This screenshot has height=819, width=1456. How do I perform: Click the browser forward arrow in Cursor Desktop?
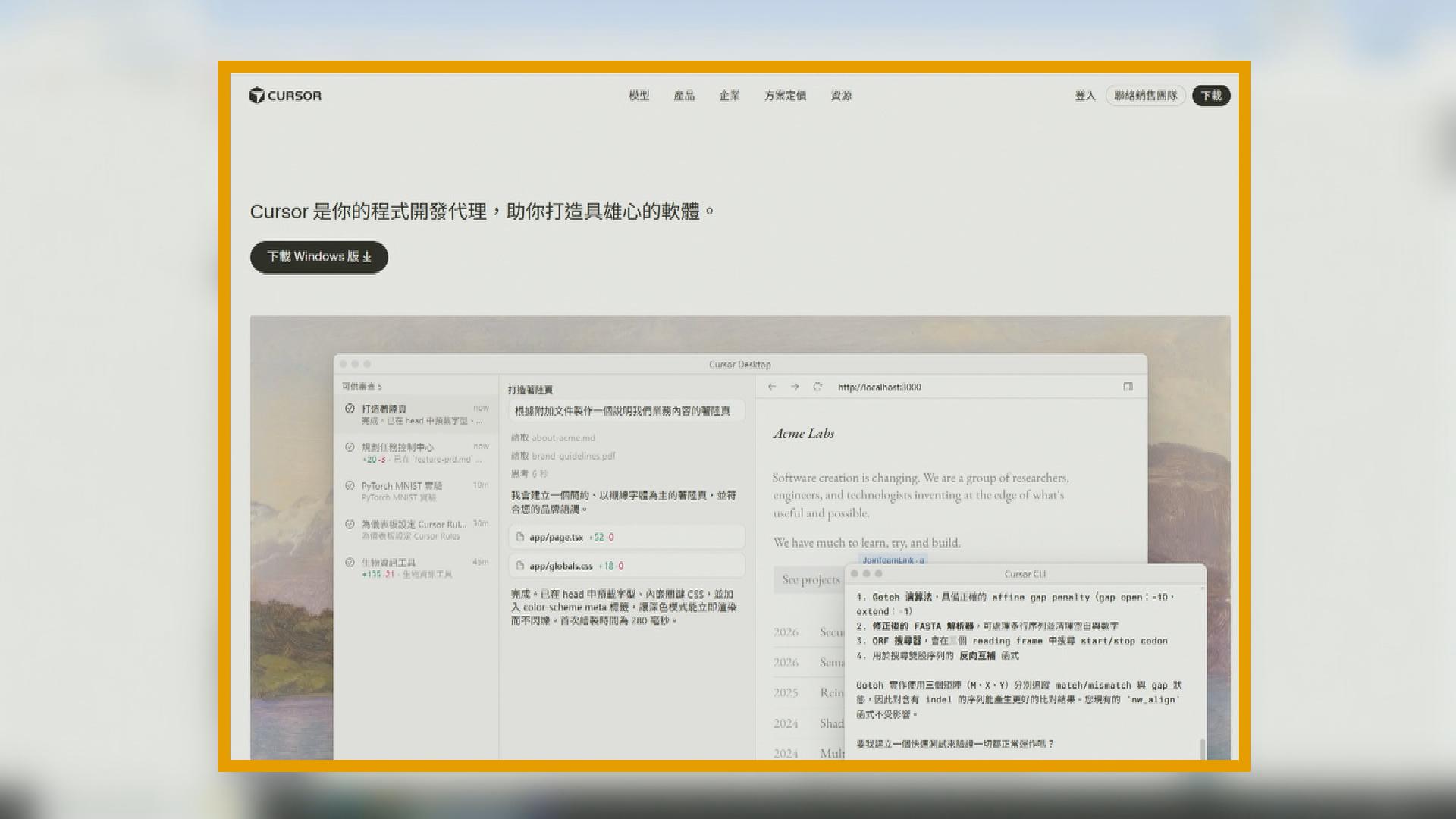click(x=795, y=387)
